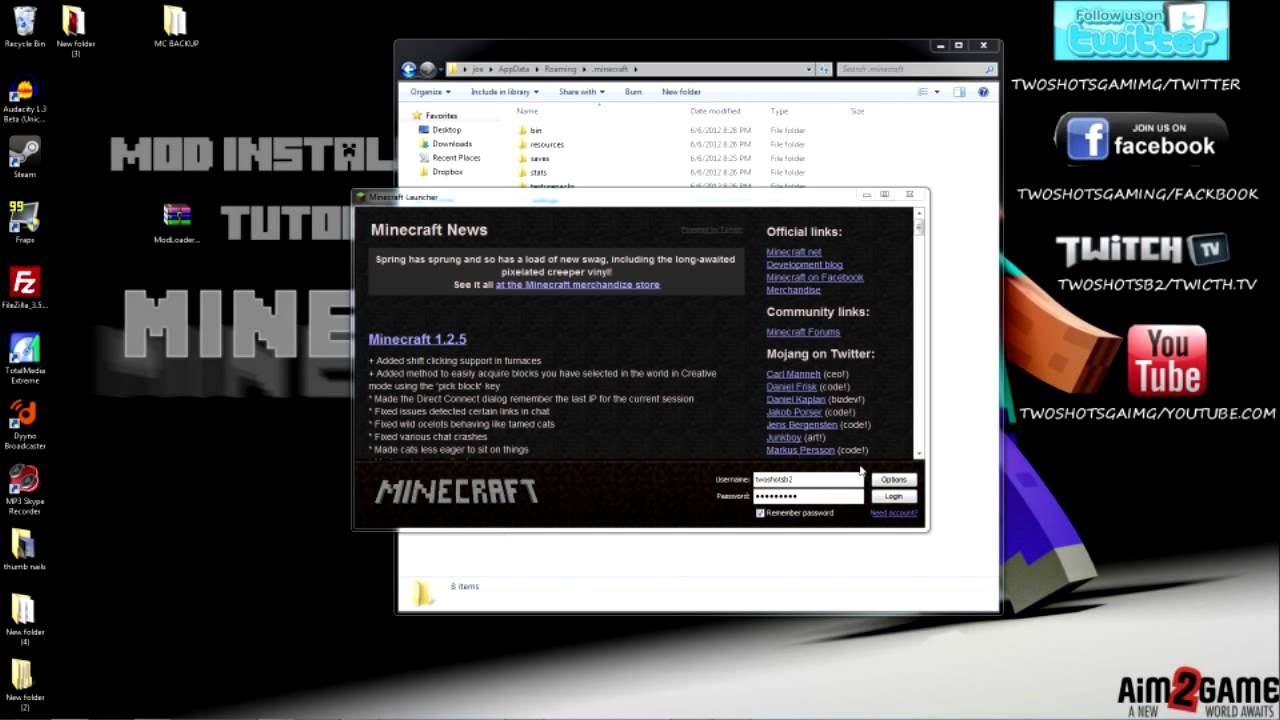The height and width of the screenshot is (720, 1280).
Task: Select the Dyyno Broadcaster desktop icon
Action: pyautogui.click(x=25, y=425)
